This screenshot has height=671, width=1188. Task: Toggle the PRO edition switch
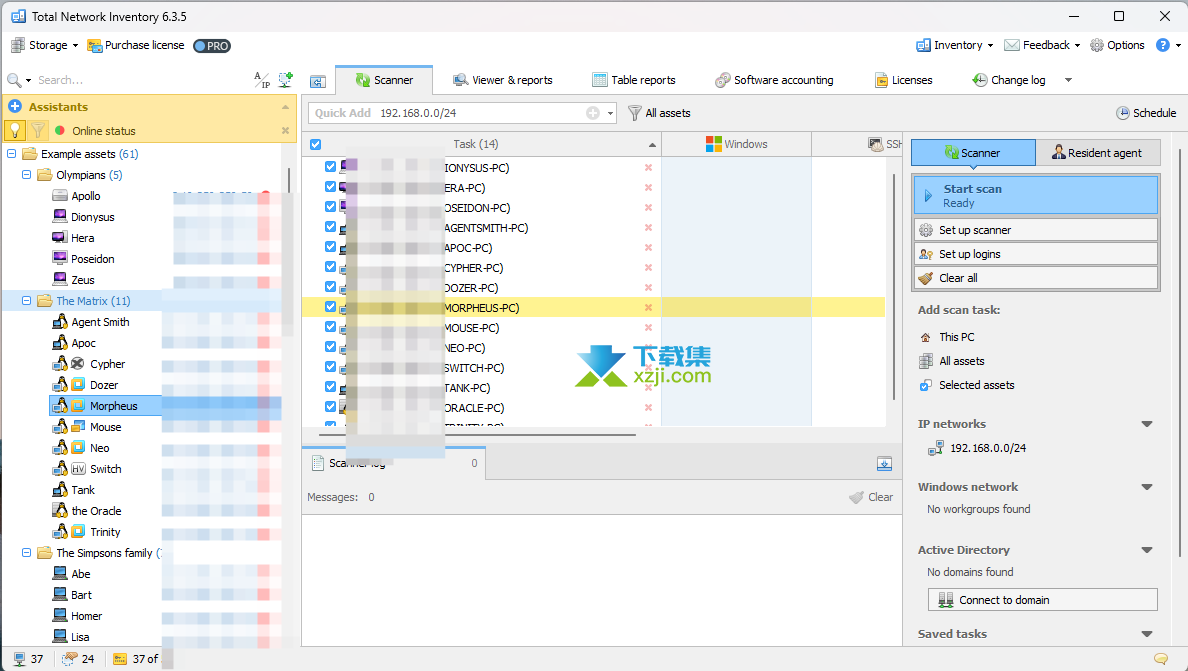click(211, 46)
